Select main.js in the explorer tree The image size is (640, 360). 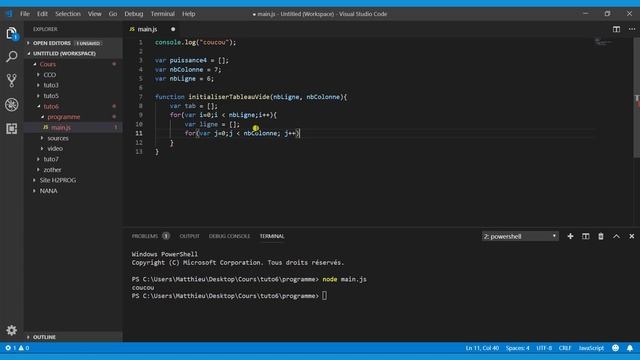coord(73,127)
